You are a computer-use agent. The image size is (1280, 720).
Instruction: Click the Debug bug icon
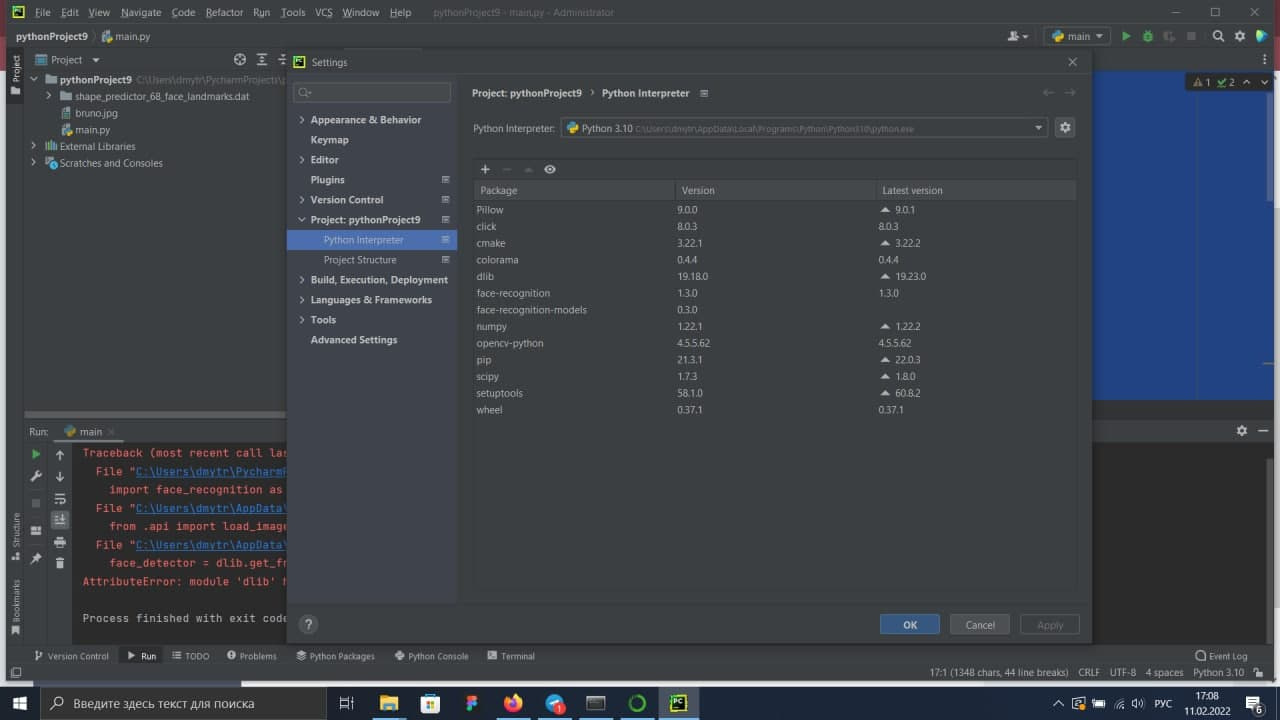coord(1148,36)
